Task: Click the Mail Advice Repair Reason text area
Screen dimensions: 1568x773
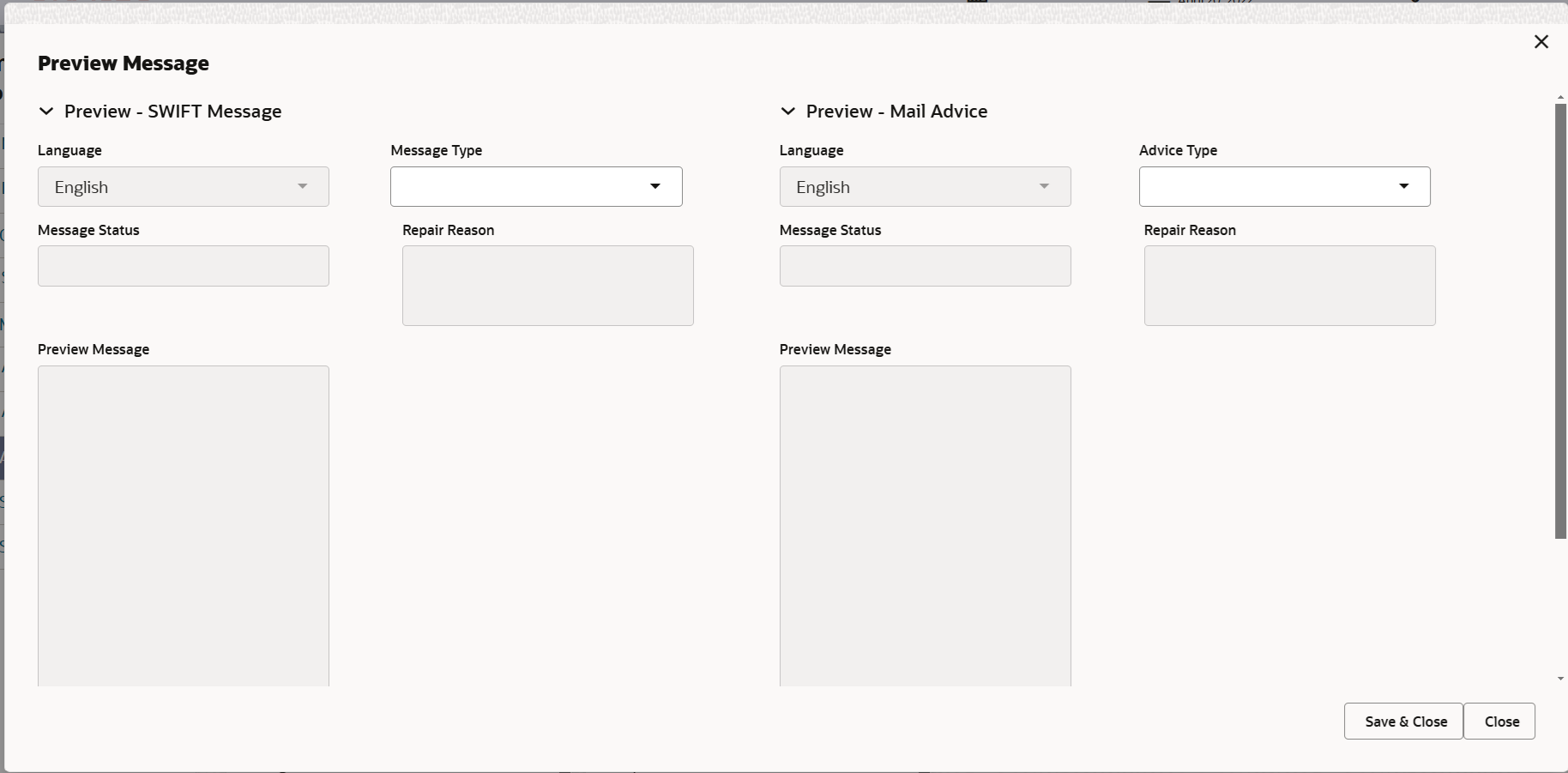Action: (1289, 286)
